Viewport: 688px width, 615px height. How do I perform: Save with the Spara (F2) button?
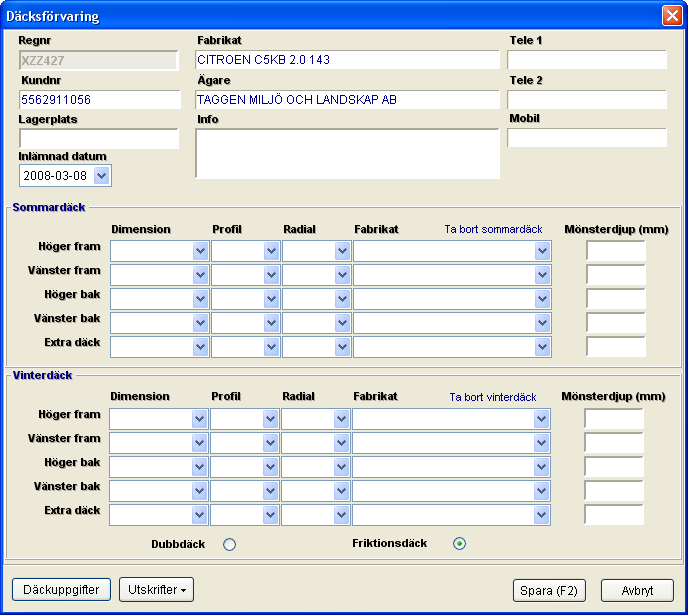pos(549,591)
